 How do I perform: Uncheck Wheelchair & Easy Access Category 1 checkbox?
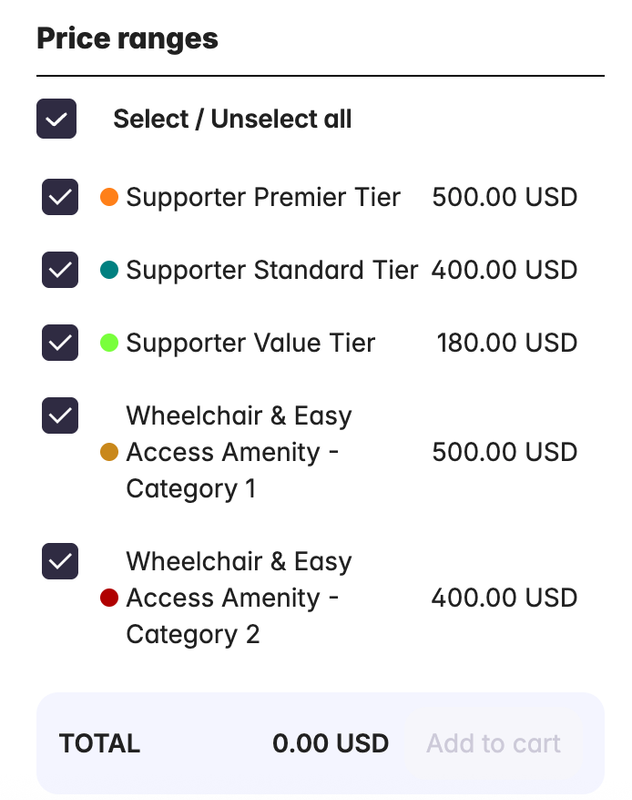pyautogui.click(x=60, y=416)
